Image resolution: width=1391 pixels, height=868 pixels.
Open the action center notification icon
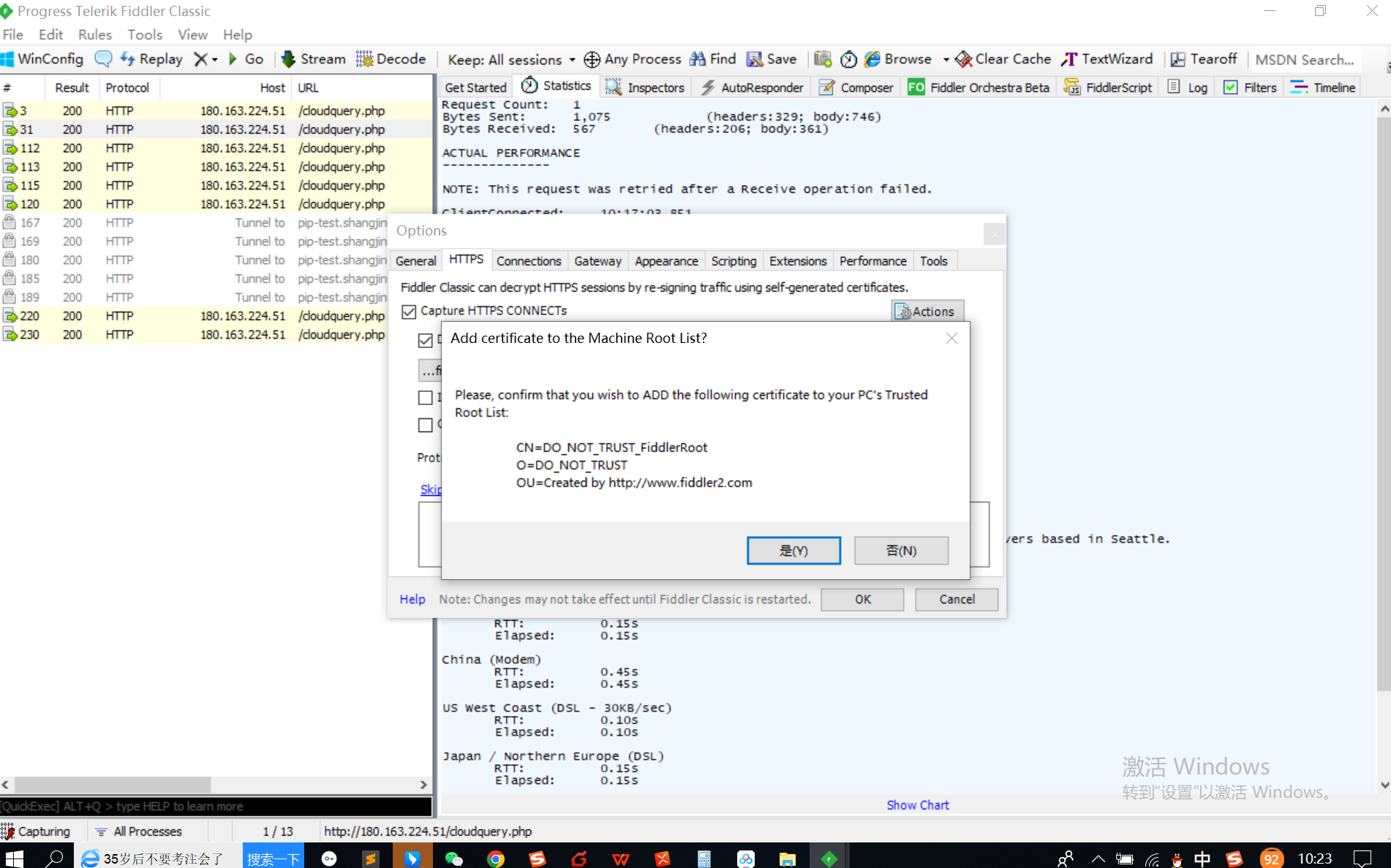coord(1362,858)
